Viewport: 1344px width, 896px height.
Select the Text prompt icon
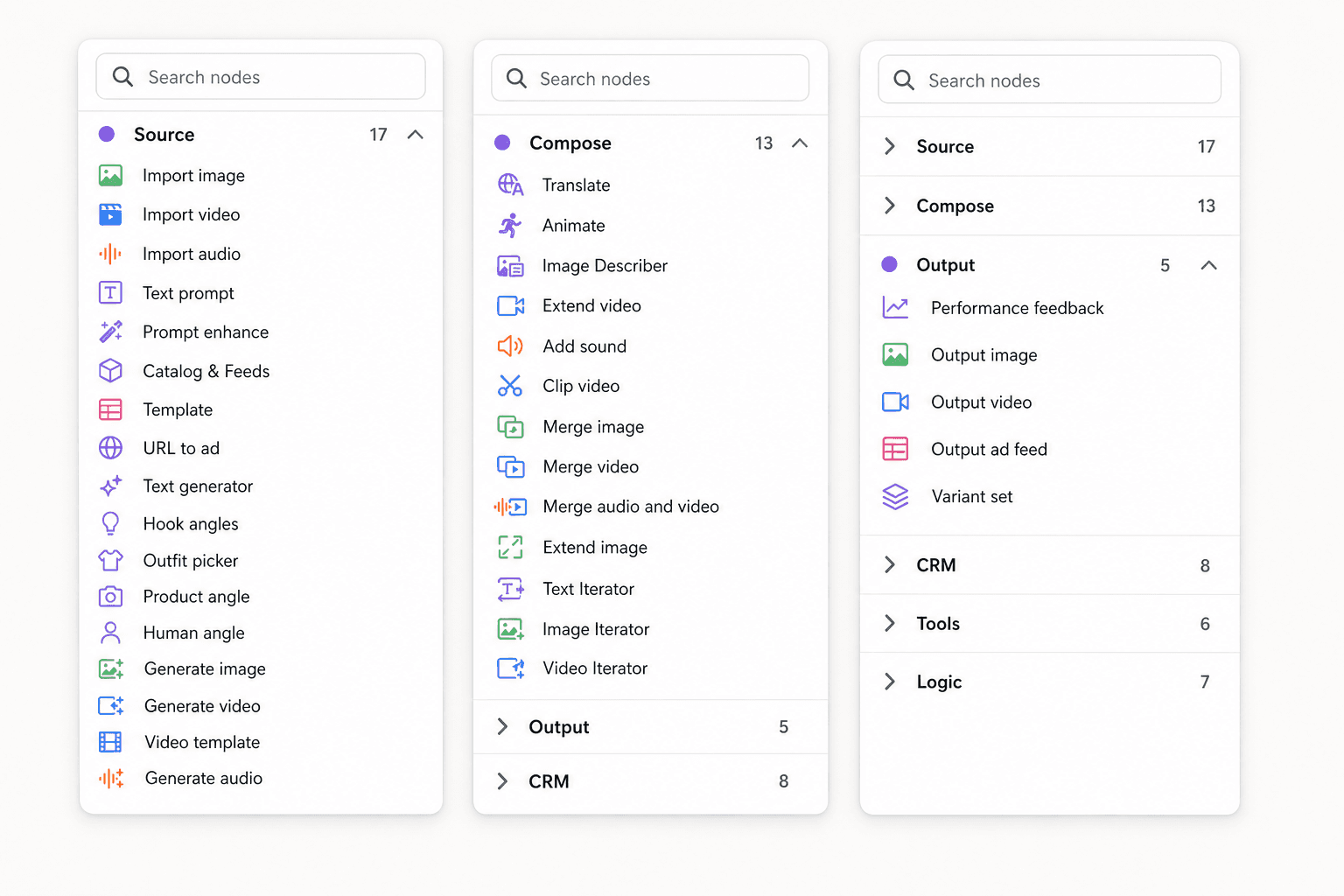110,292
